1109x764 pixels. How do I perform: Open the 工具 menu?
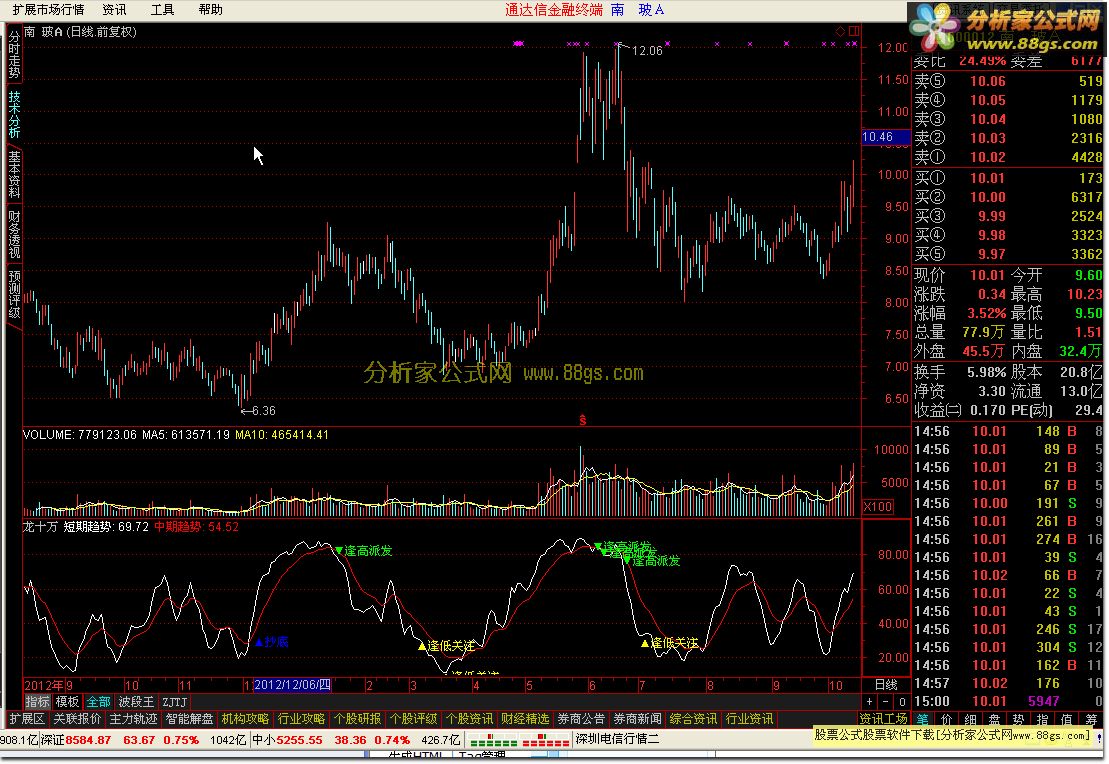163,10
